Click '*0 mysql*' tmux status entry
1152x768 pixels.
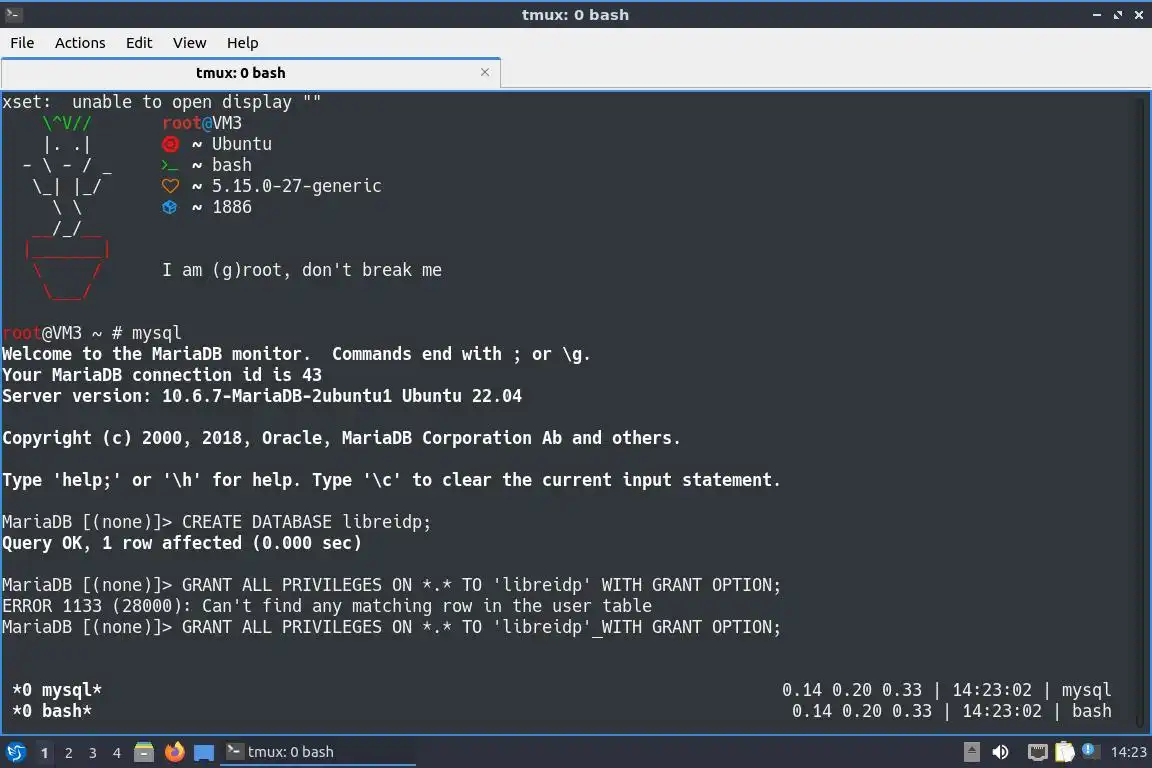[57, 690]
